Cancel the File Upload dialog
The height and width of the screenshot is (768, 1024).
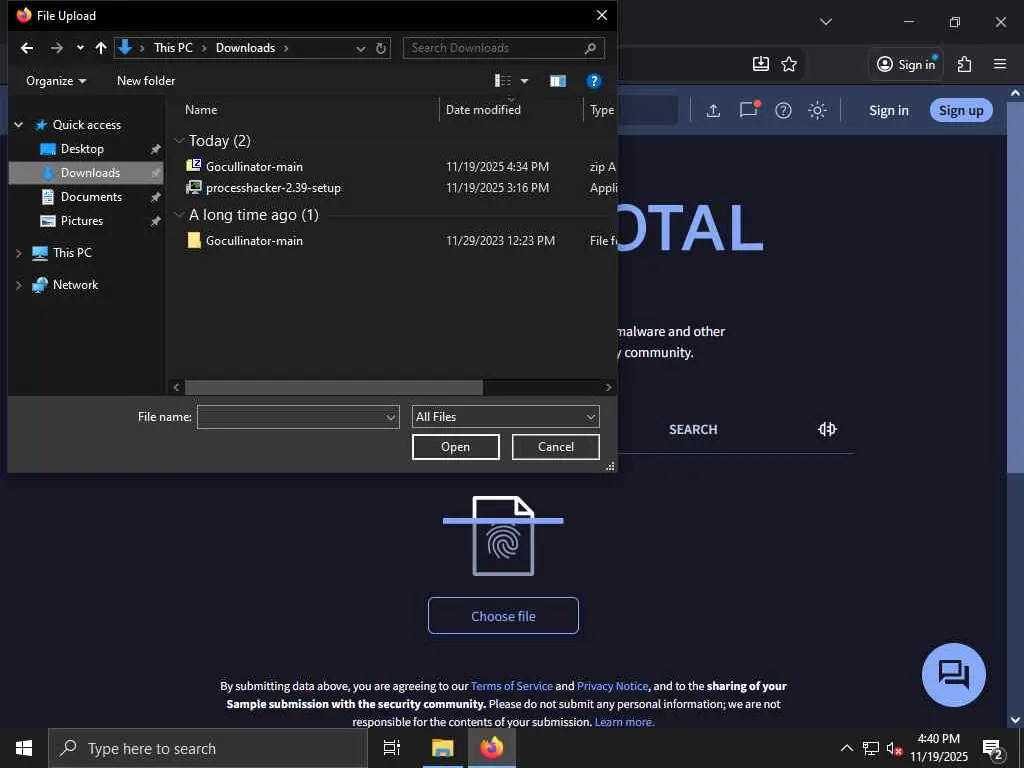(556, 447)
